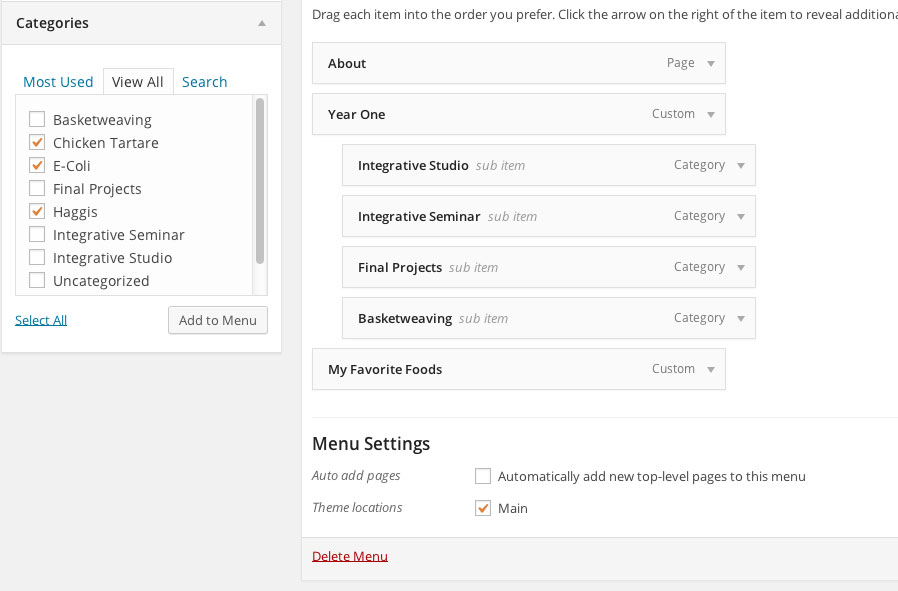Expand the Year One custom item
The width and height of the screenshot is (898, 591).
(711, 114)
